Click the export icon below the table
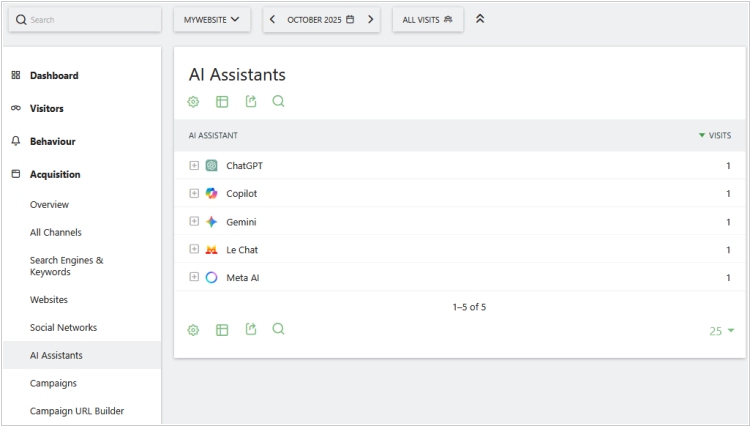Image resolution: width=750 pixels, height=426 pixels. click(x=251, y=329)
